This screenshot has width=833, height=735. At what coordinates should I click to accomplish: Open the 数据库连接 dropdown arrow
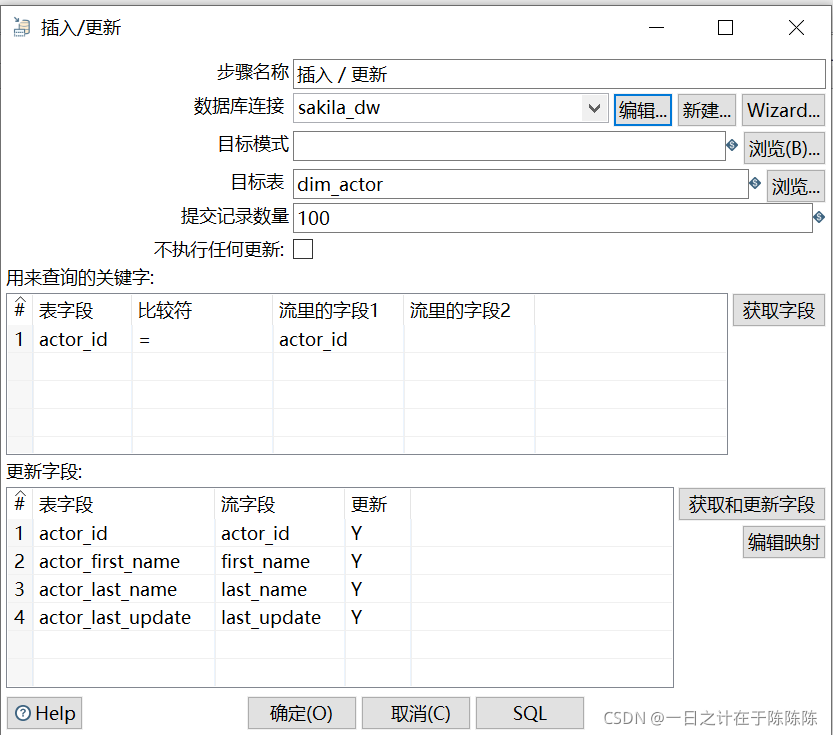594,108
